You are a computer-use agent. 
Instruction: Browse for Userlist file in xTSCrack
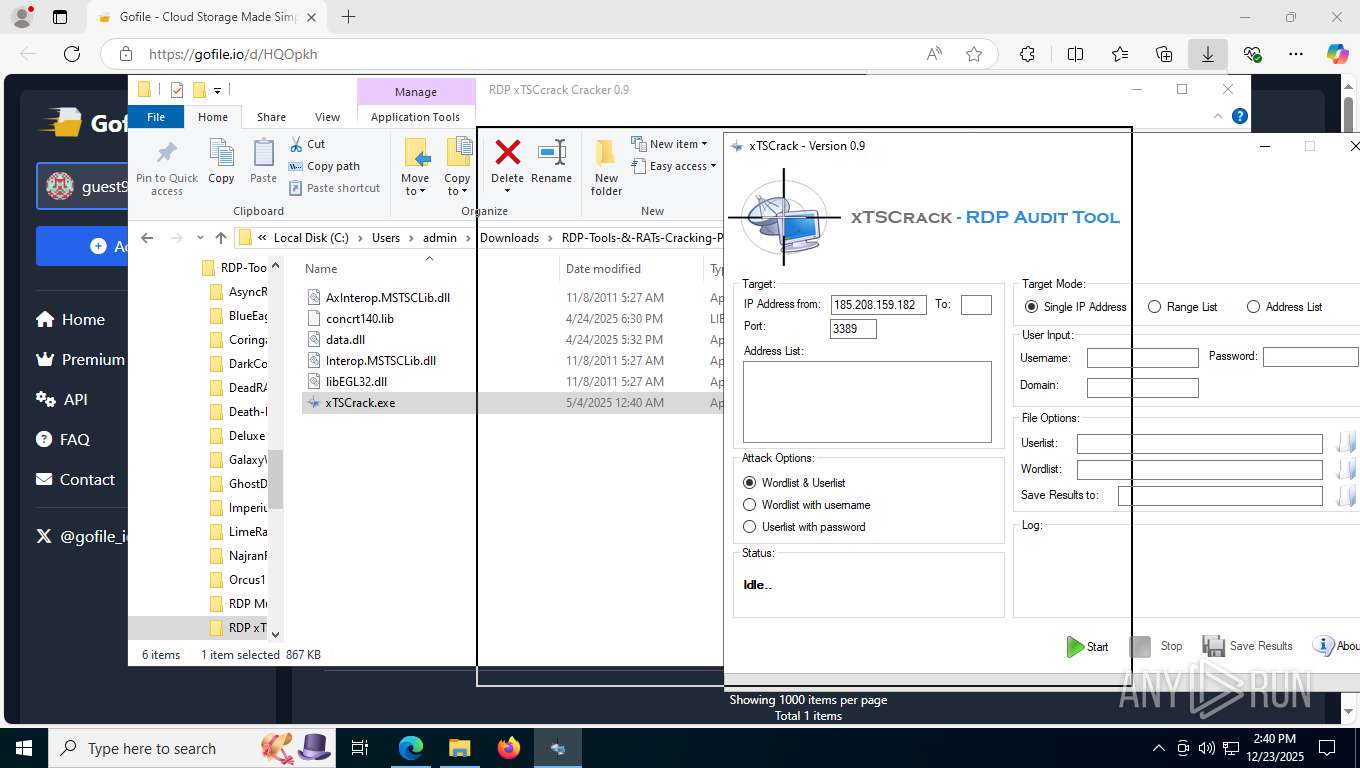1346,443
